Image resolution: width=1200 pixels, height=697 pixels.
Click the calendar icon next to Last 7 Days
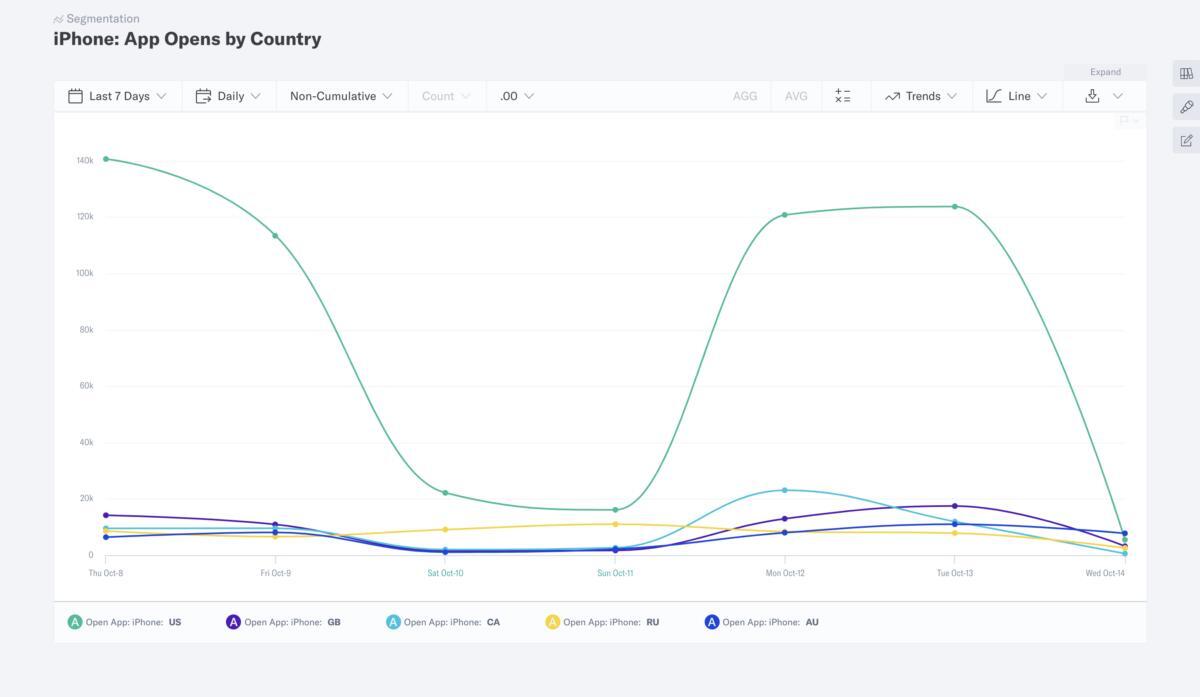click(75, 96)
